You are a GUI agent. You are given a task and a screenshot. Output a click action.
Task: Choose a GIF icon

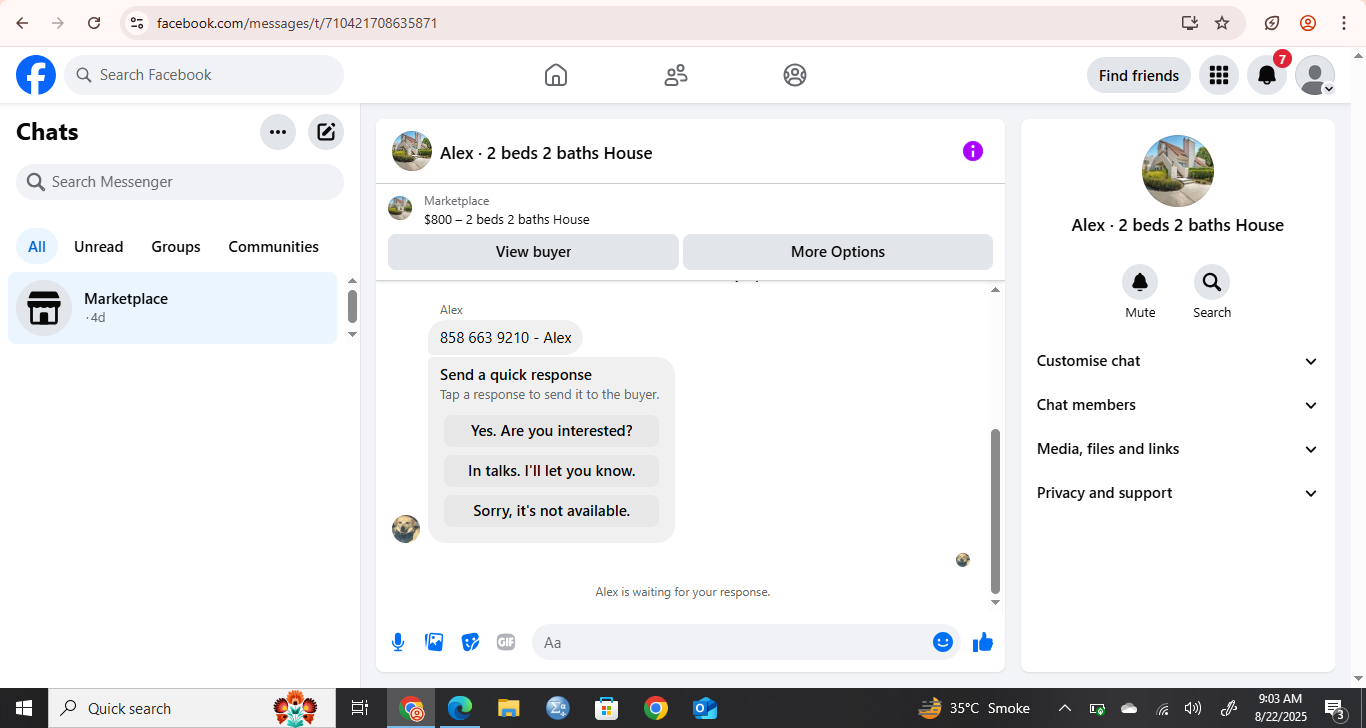(506, 642)
